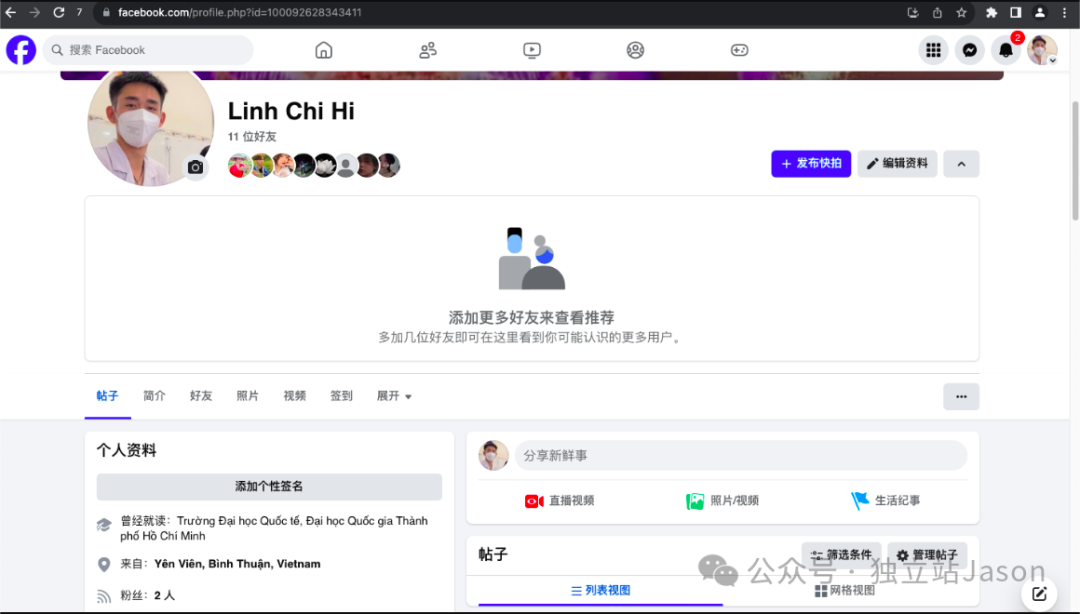Open the friends icon in top navigation
This screenshot has height=614, width=1080.
tap(427, 49)
